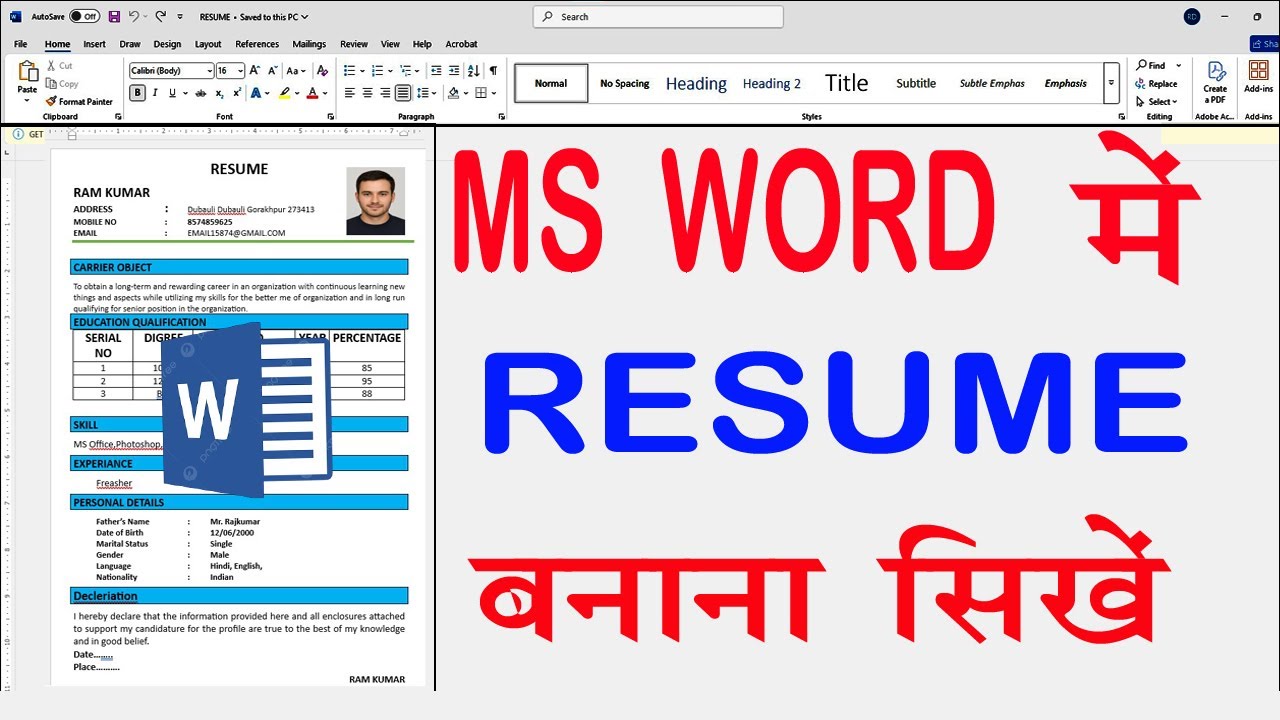Viewport: 1280px width, 720px height.
Task: Open the Borders dropdown arrow
Action: click(x=494, y=93)
